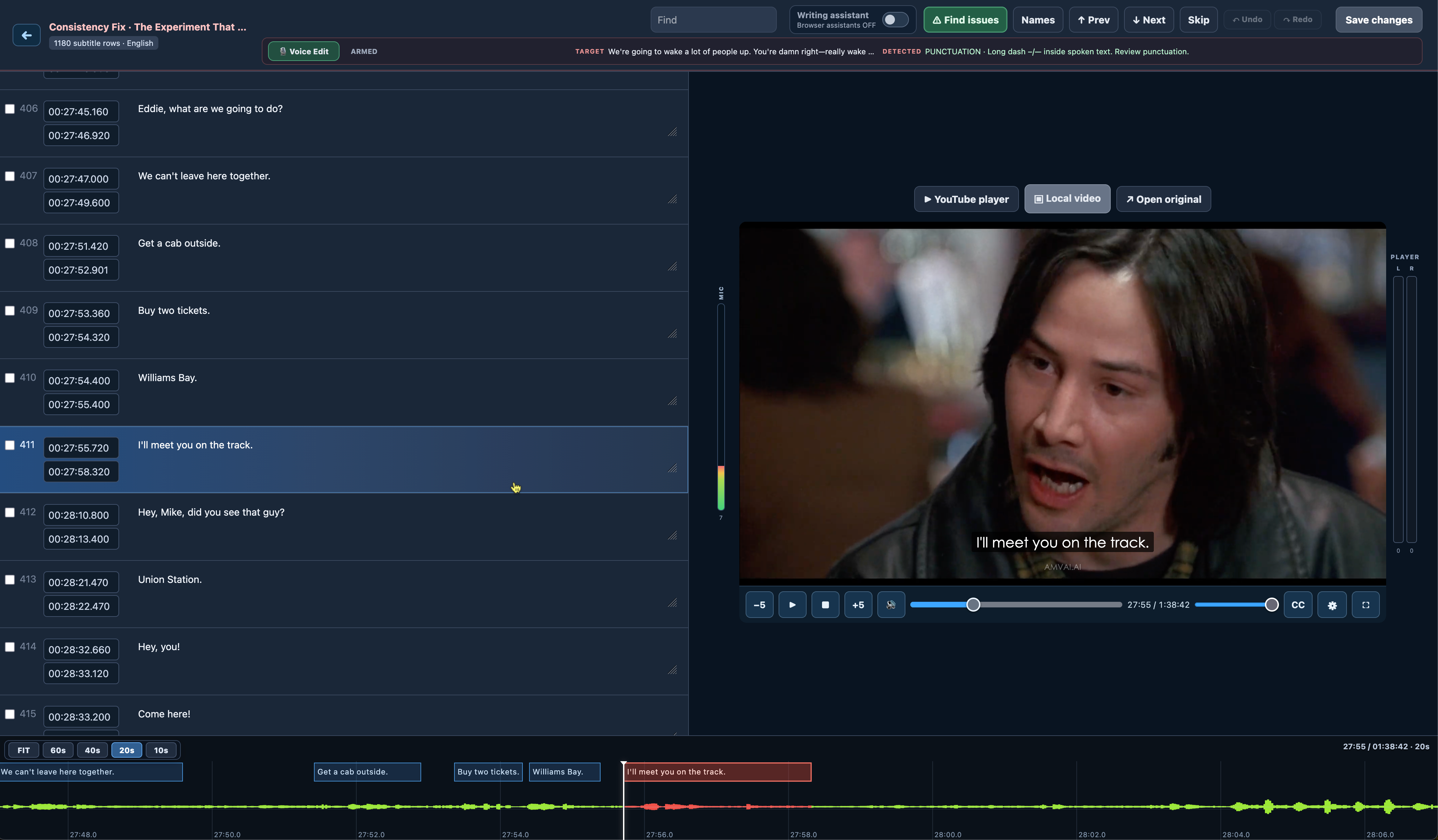Select 'Williams Bay.' timeline clip
This screenshot has height=840, width=1438.
[x=564, y=772]
